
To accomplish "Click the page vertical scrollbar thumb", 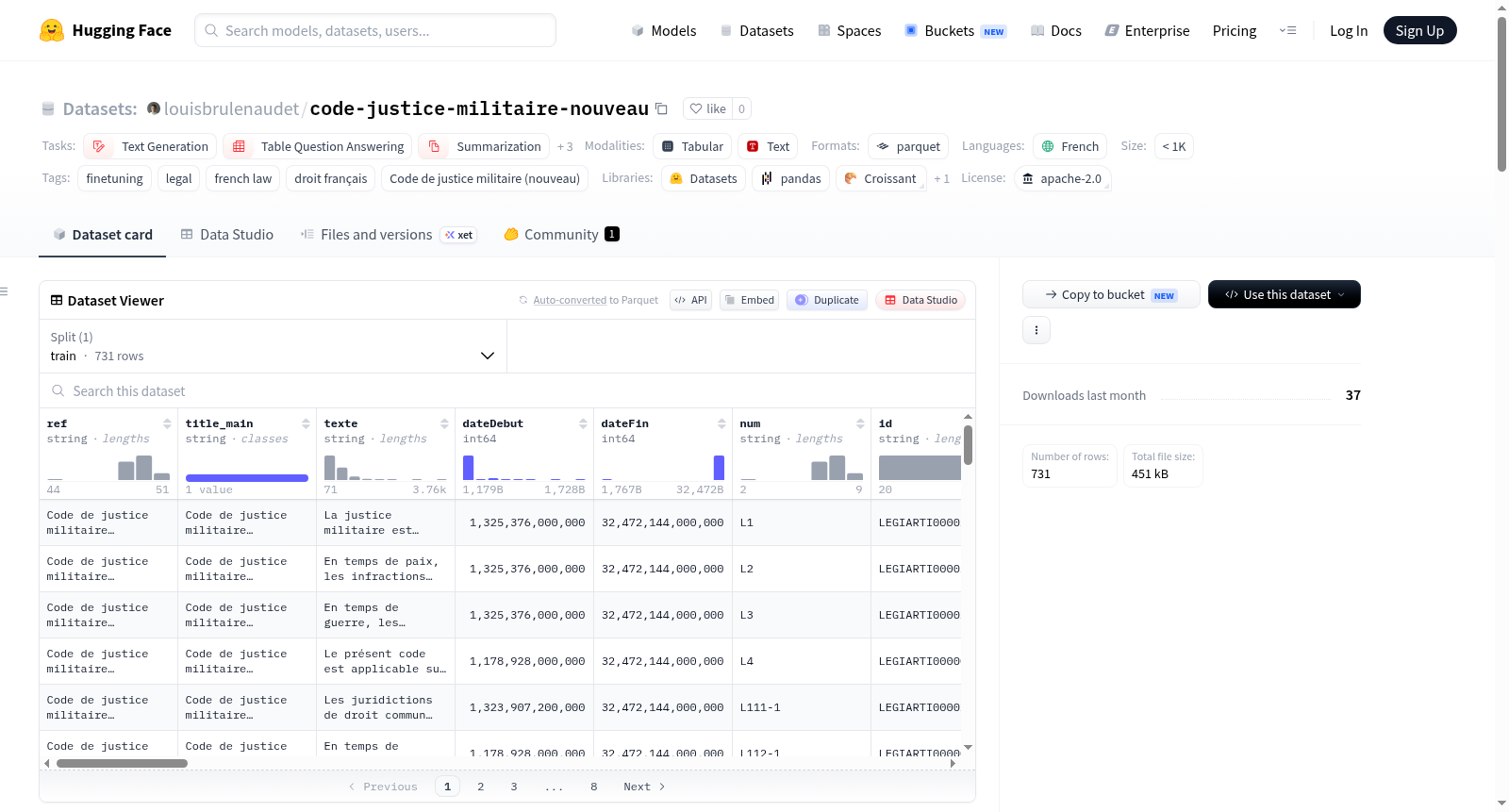I will tap(1501, 94).
